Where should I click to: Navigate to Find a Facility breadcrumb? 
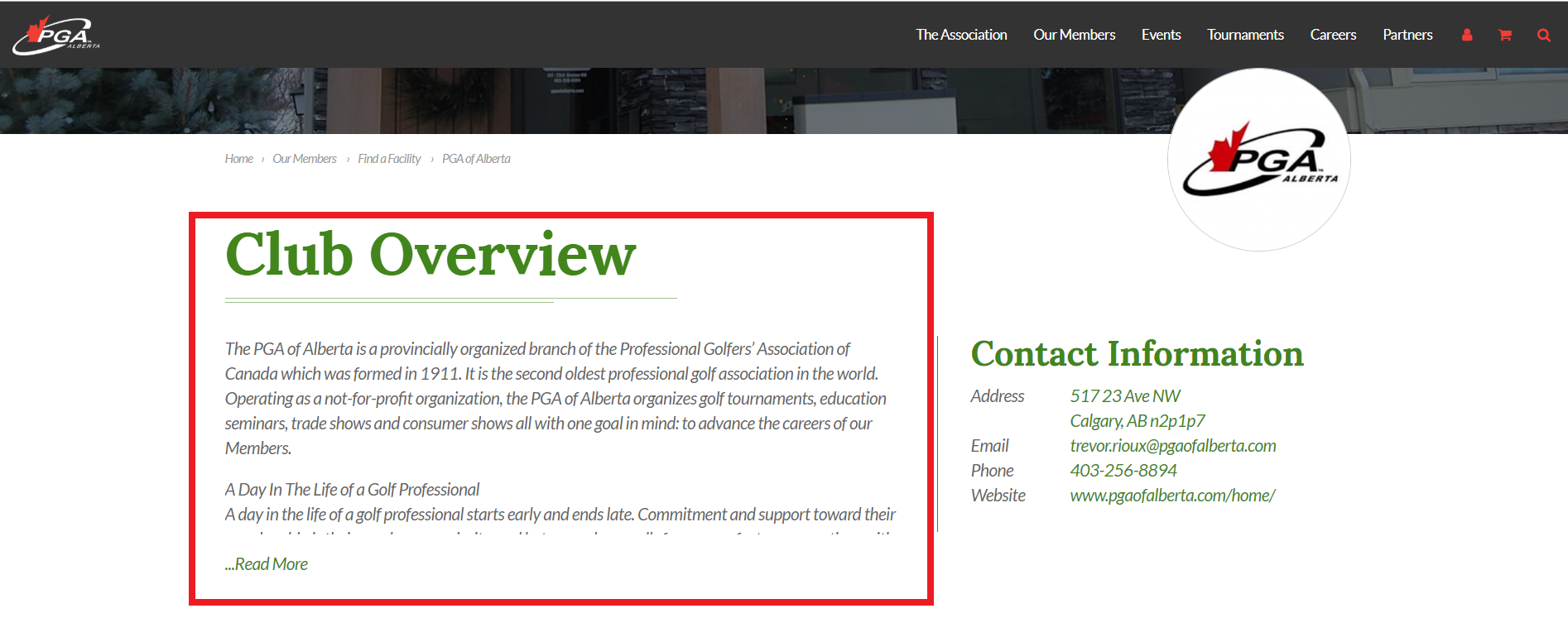(389, 159)
